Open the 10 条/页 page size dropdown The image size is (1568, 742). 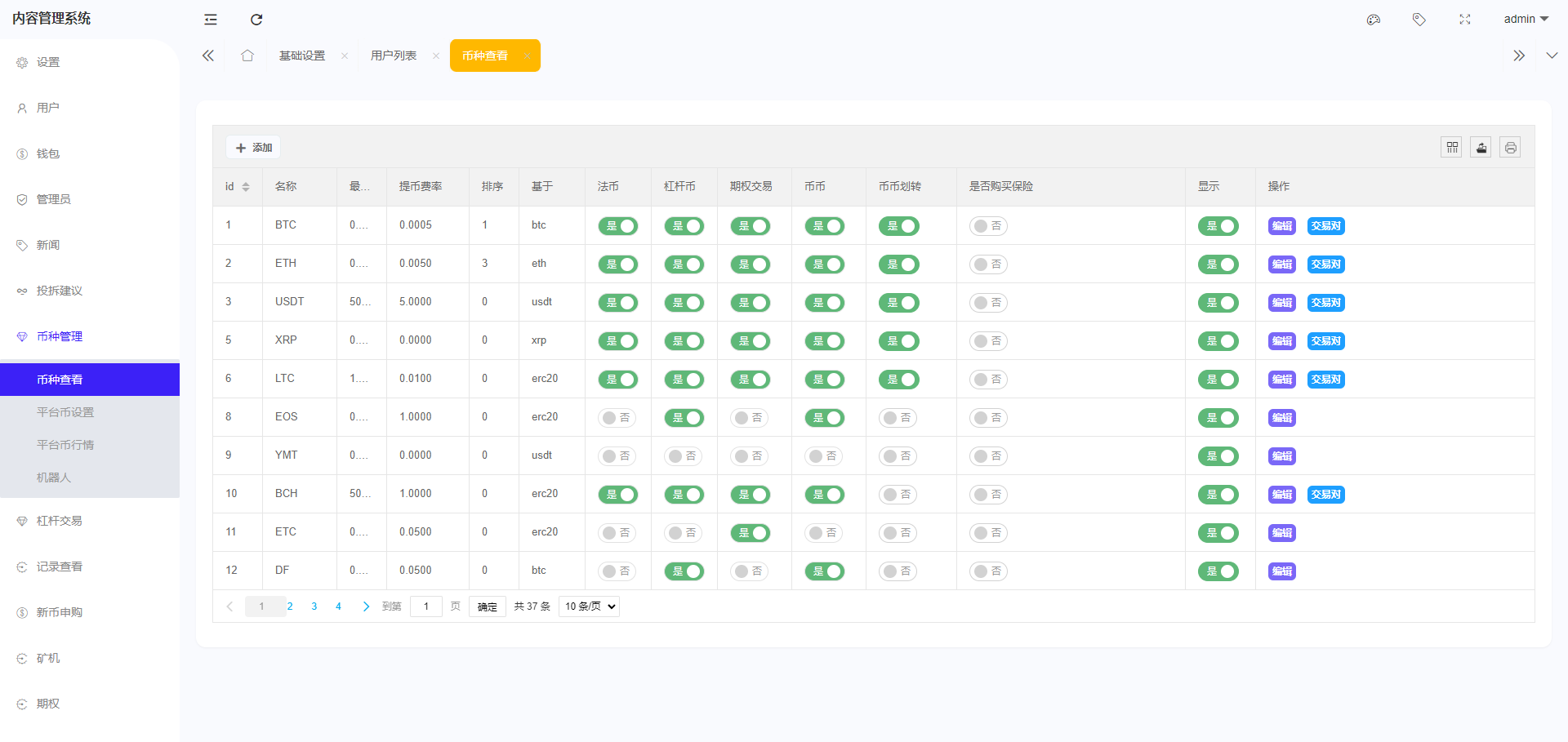[x=589, y=606]
